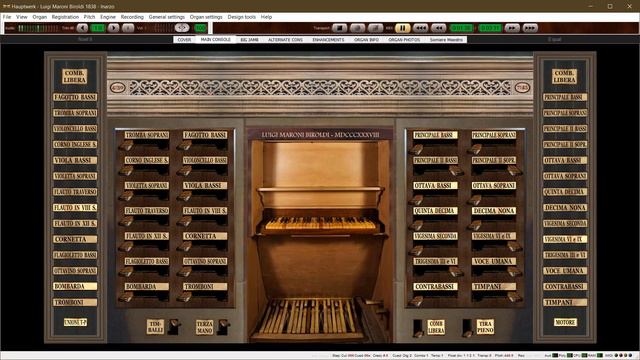Screen dimensions: 640x360
Task: Toggle TIMPANI in far-right stop column
Action: [x=565, y=302]
